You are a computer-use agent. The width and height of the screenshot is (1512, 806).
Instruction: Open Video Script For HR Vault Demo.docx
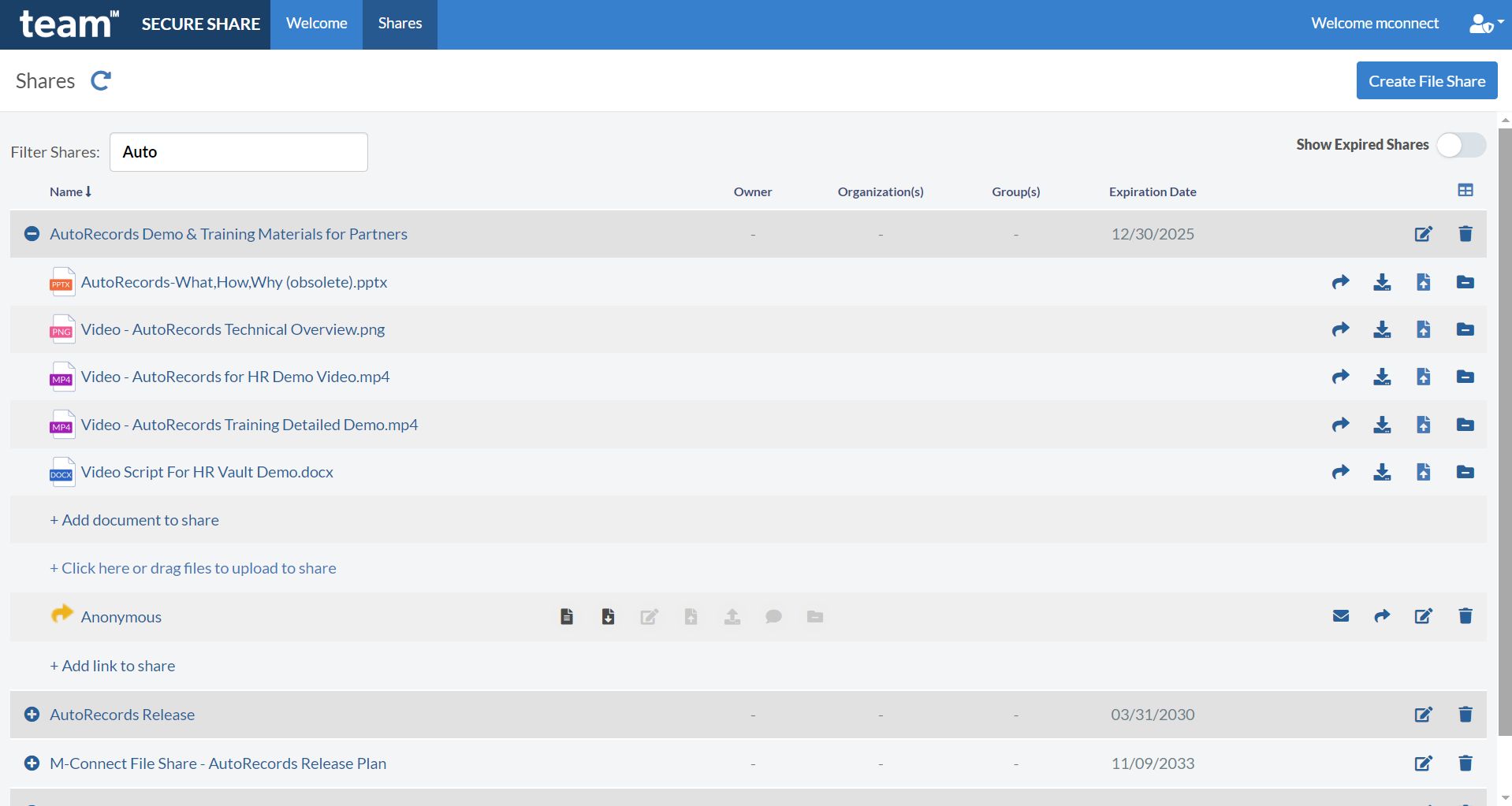[207, 472]
